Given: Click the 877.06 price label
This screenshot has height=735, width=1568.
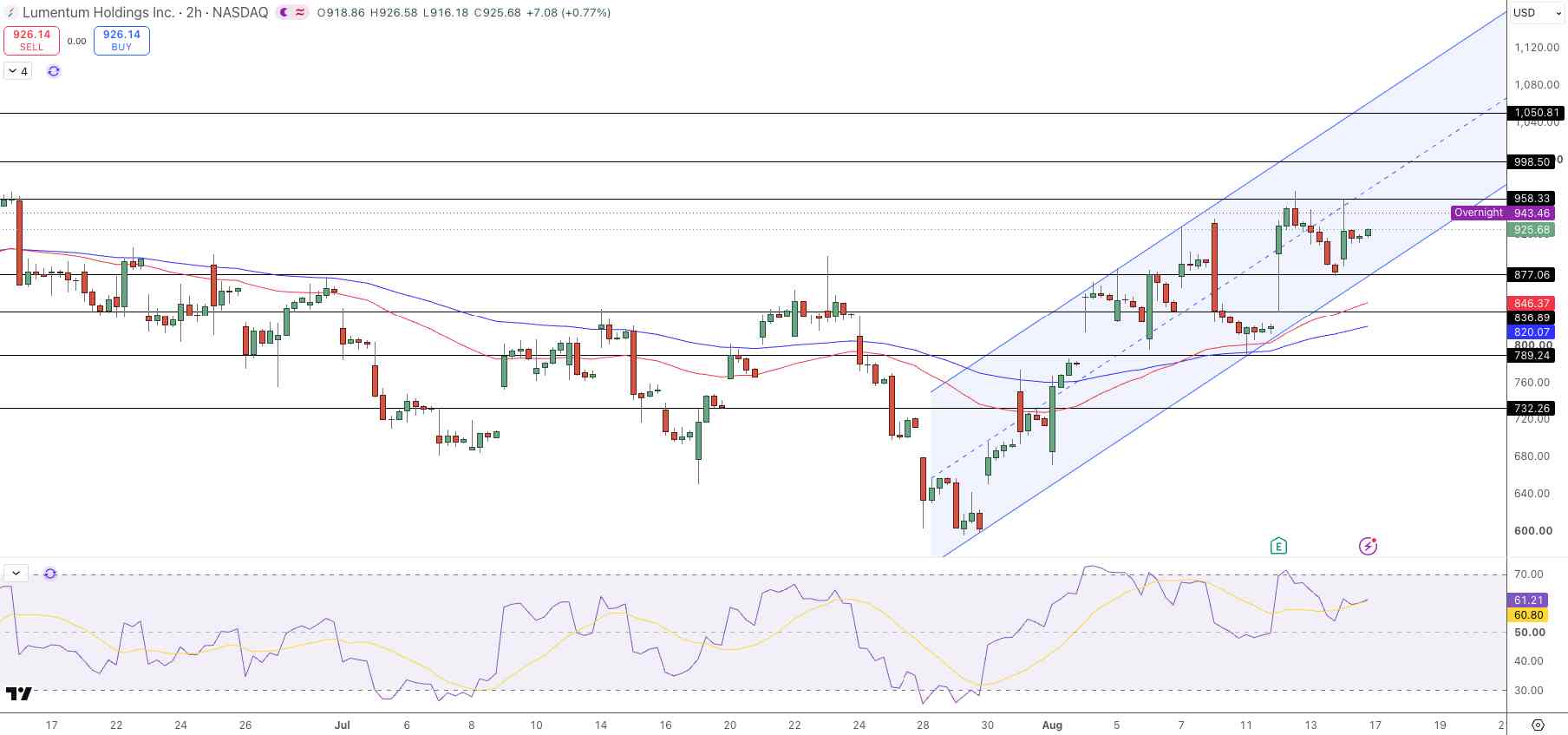Looking at the screenshot, I should coord(1532,275).
